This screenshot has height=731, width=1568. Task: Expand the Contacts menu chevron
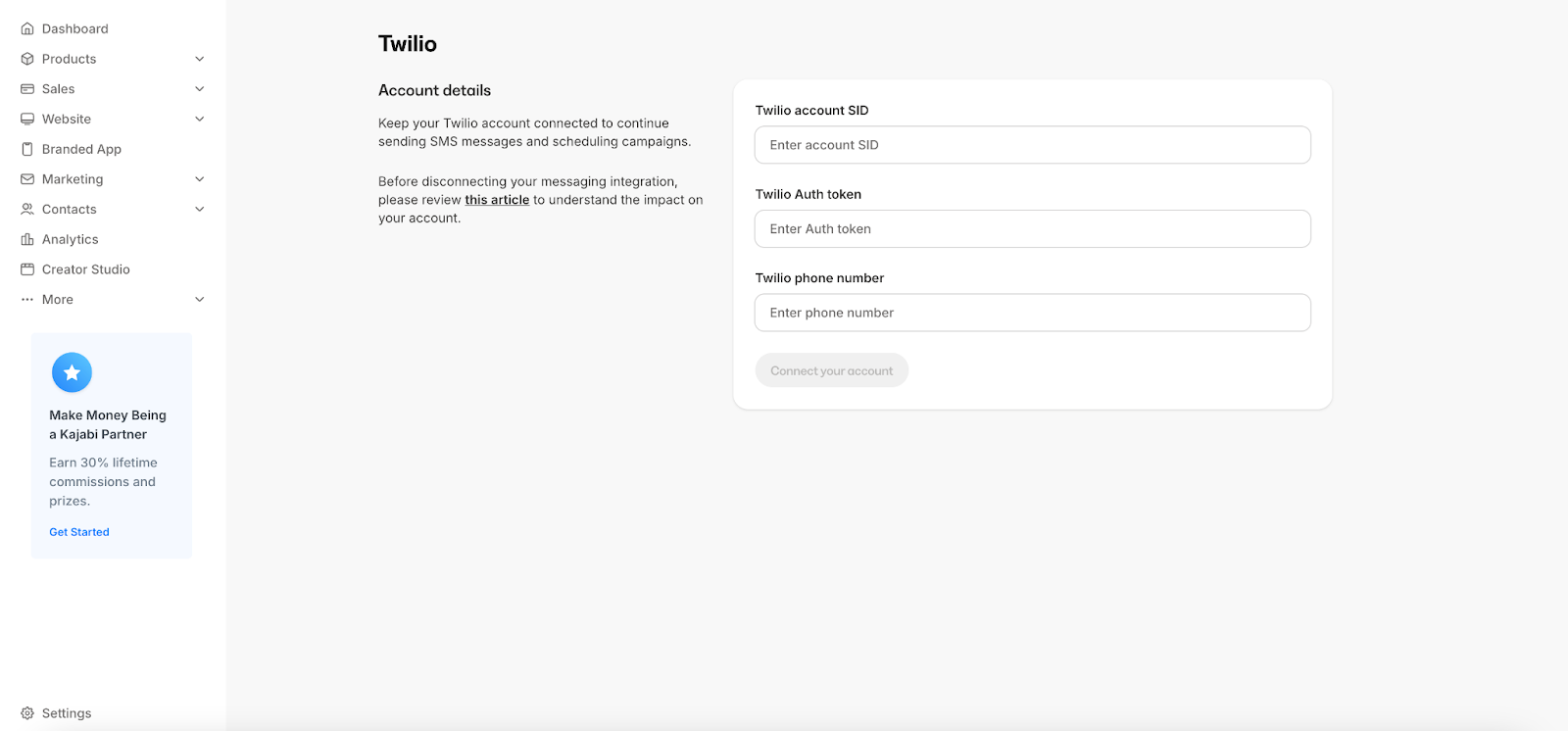(200, 209)
